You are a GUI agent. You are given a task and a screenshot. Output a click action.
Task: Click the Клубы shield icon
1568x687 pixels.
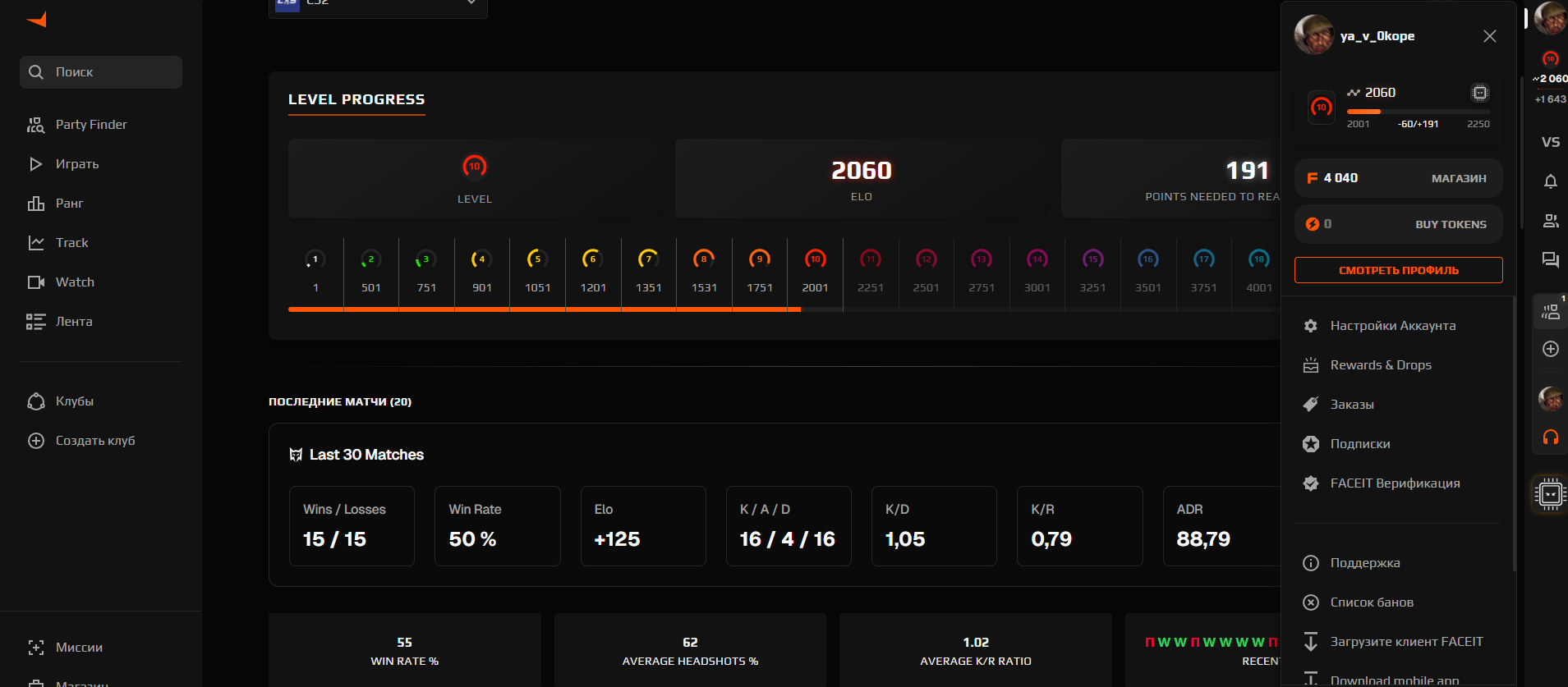click(36, 401)
